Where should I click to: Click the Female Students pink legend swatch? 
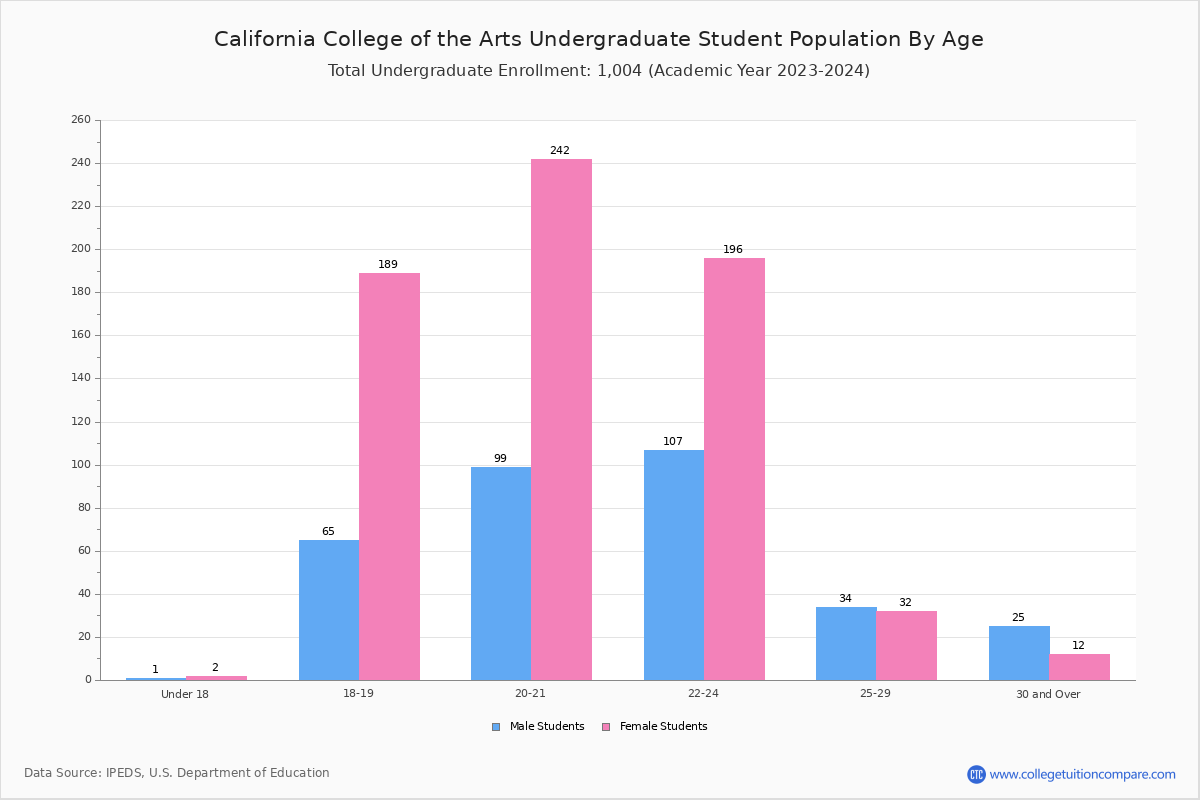point(606,727)
